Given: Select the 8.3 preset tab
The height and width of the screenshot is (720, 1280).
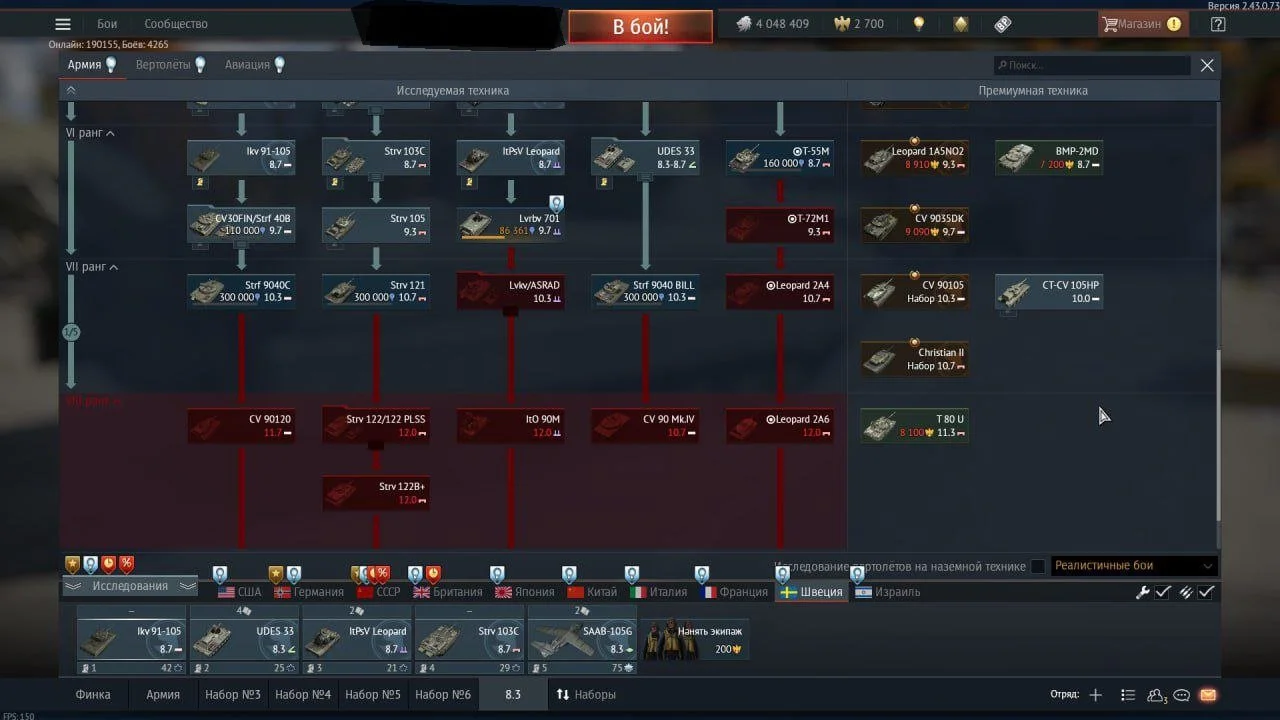Looking at the screenshot, I should pyautogui.click(x=513, y=694).
